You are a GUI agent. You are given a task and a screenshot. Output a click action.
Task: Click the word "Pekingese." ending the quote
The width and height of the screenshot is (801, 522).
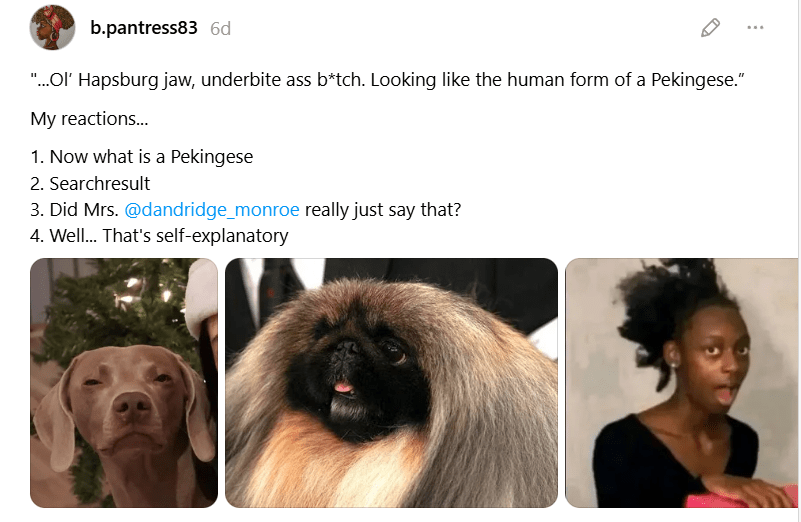pos(698,80)
